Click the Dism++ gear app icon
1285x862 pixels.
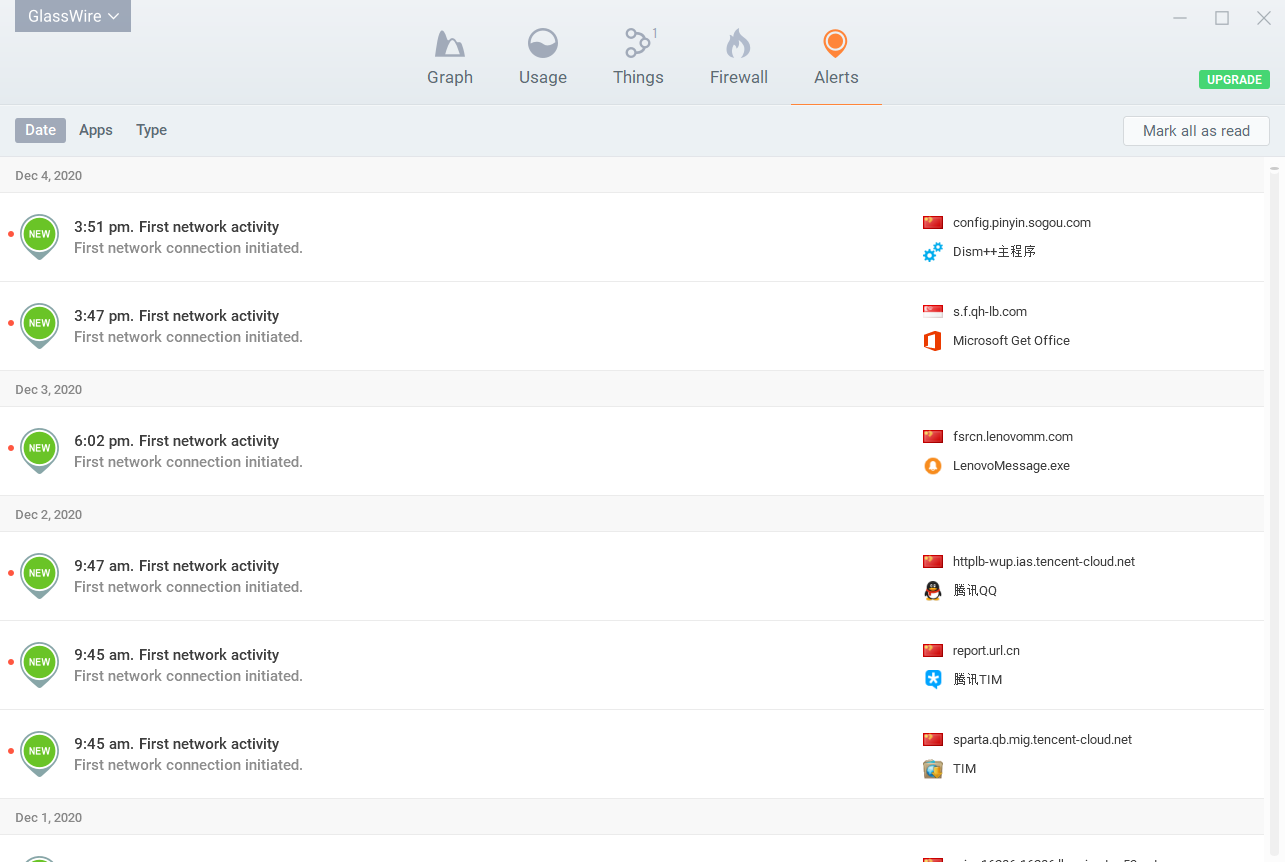(x=933, y=252)
